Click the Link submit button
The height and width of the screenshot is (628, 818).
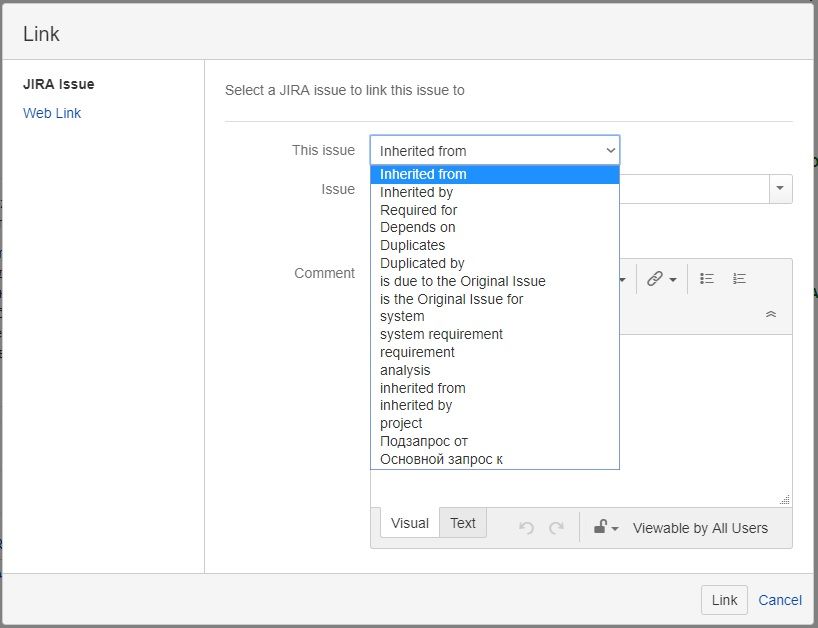[724, 600]
